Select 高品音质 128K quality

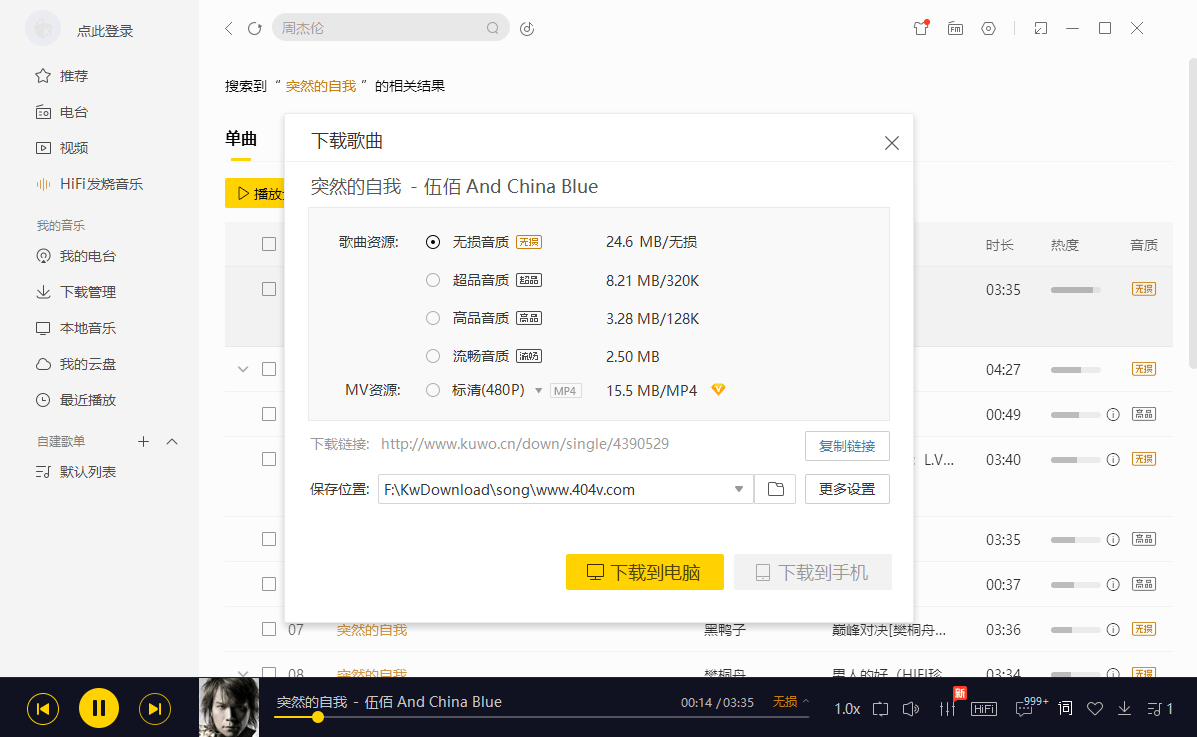(x=432, y=318)
